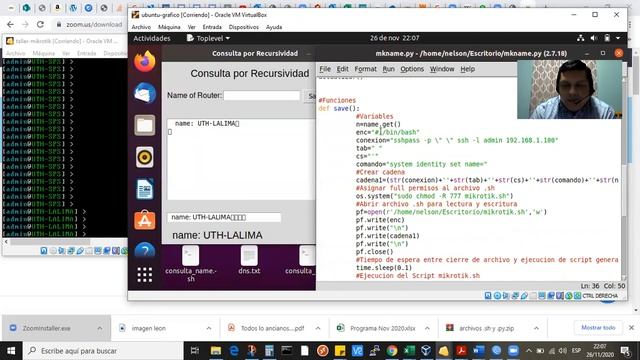Open the Toplevel app menu dropdown

pos(208,38)
